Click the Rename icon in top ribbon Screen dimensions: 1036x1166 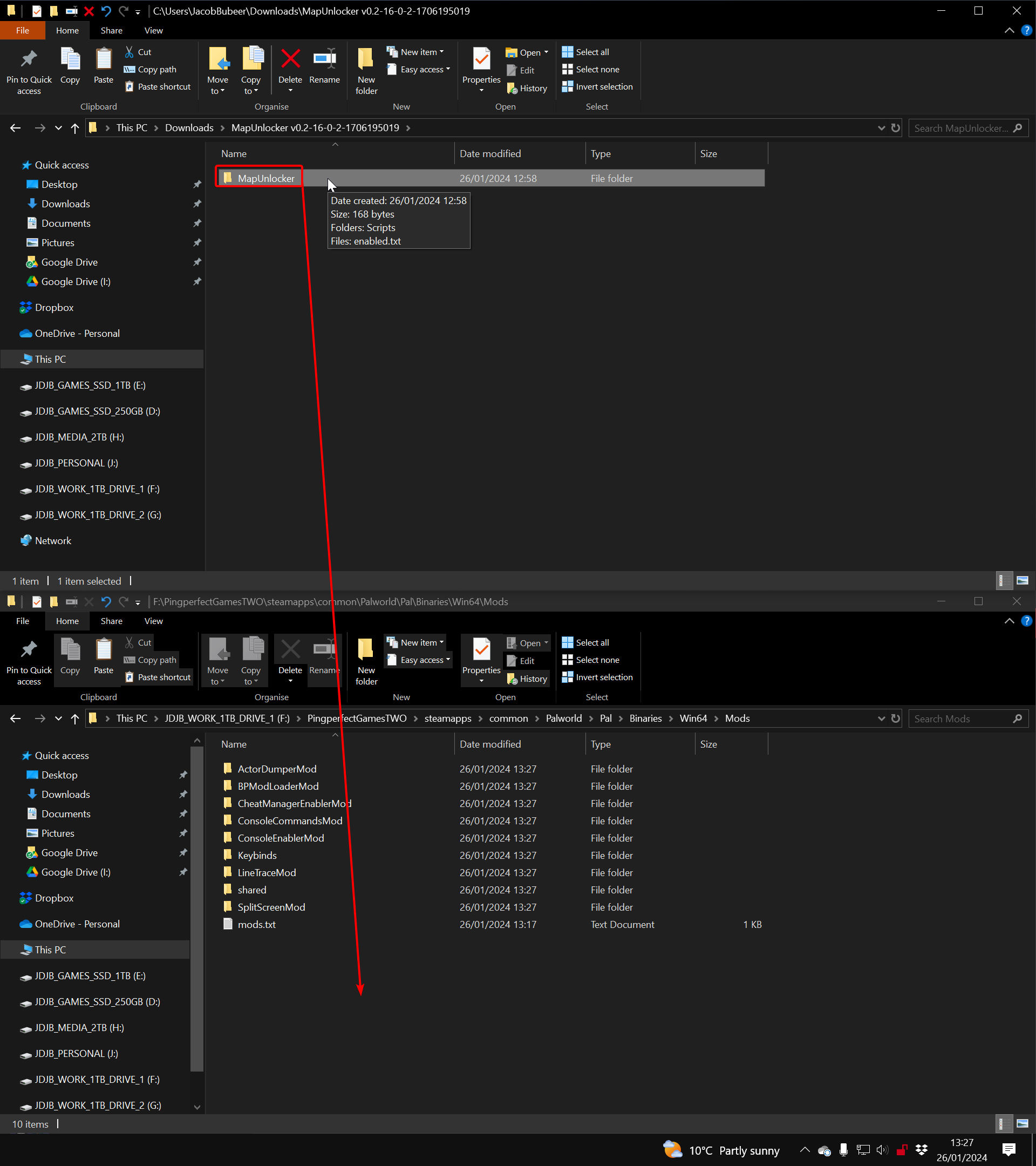click(324, 59)
